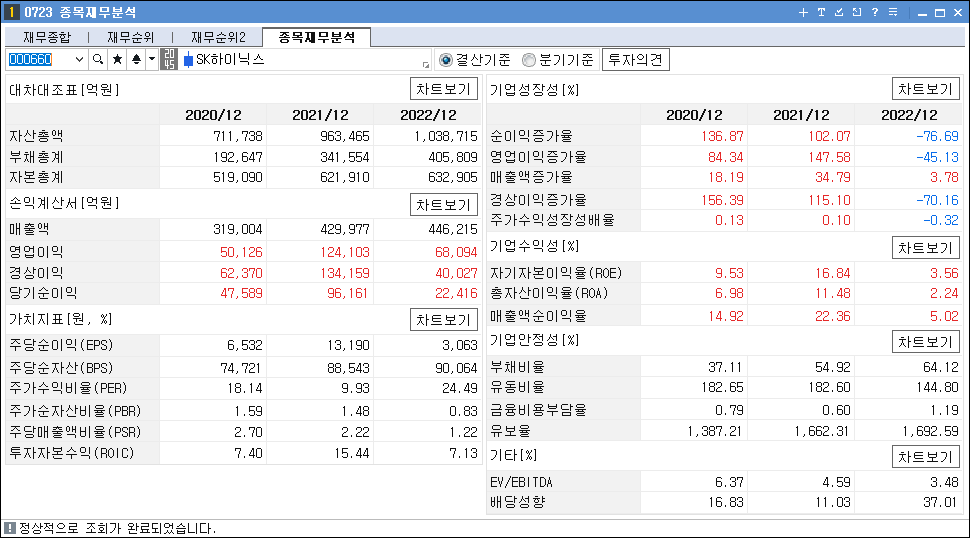Click the T font icon in title bar
970x538 pixels.
point(821,12)
